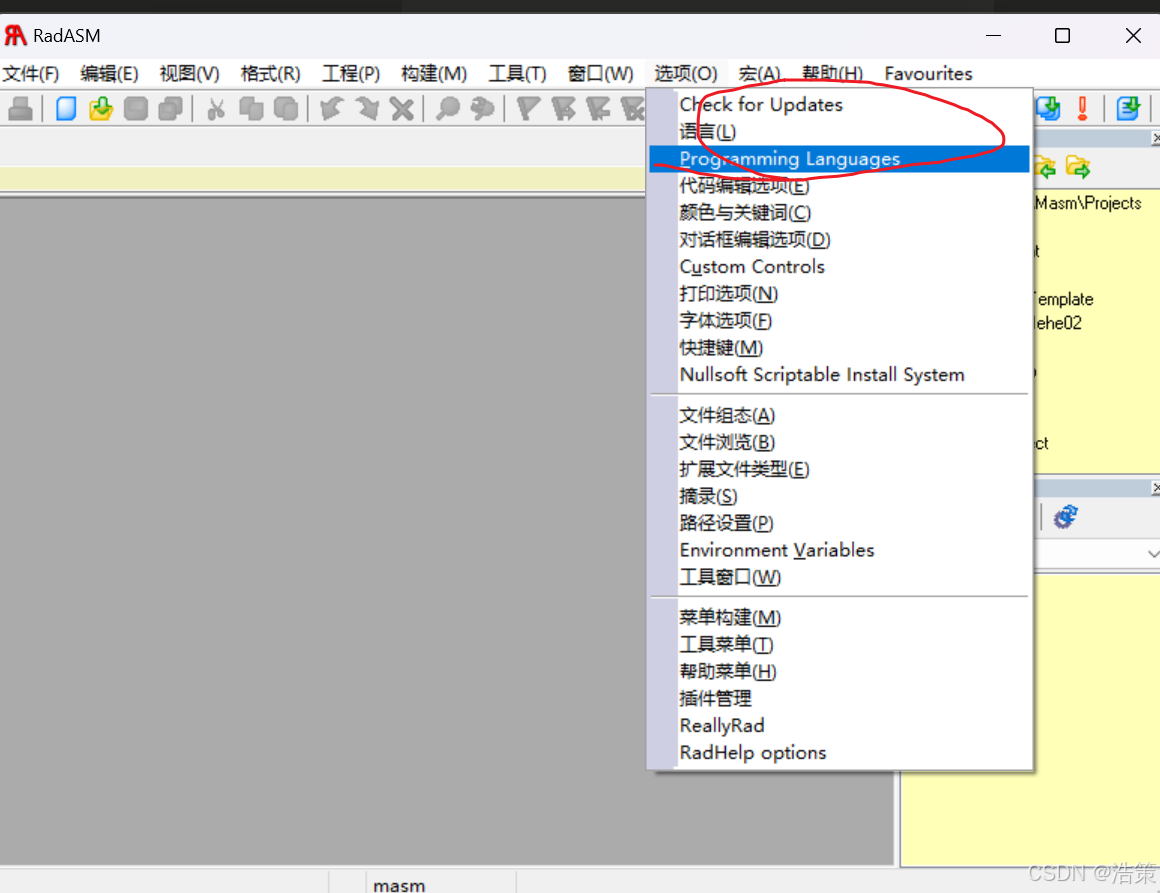
Task: Expand the combo box dropdown chevron
Action: (1152, 553)
